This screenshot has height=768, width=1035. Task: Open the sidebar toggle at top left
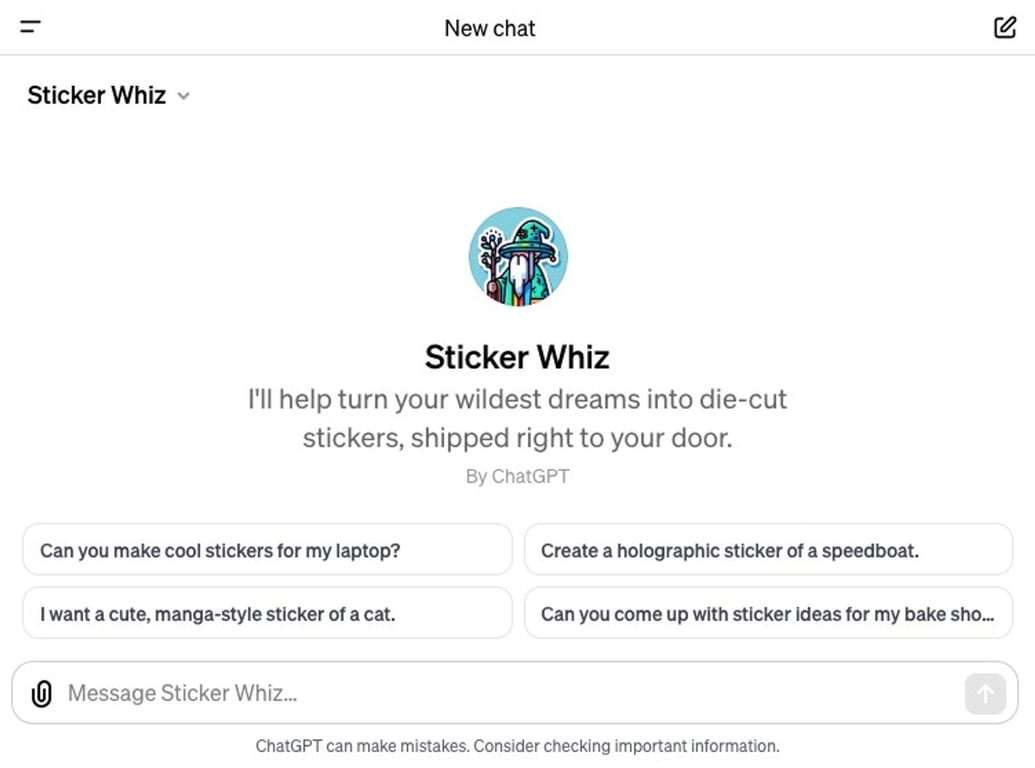point(30,27)
